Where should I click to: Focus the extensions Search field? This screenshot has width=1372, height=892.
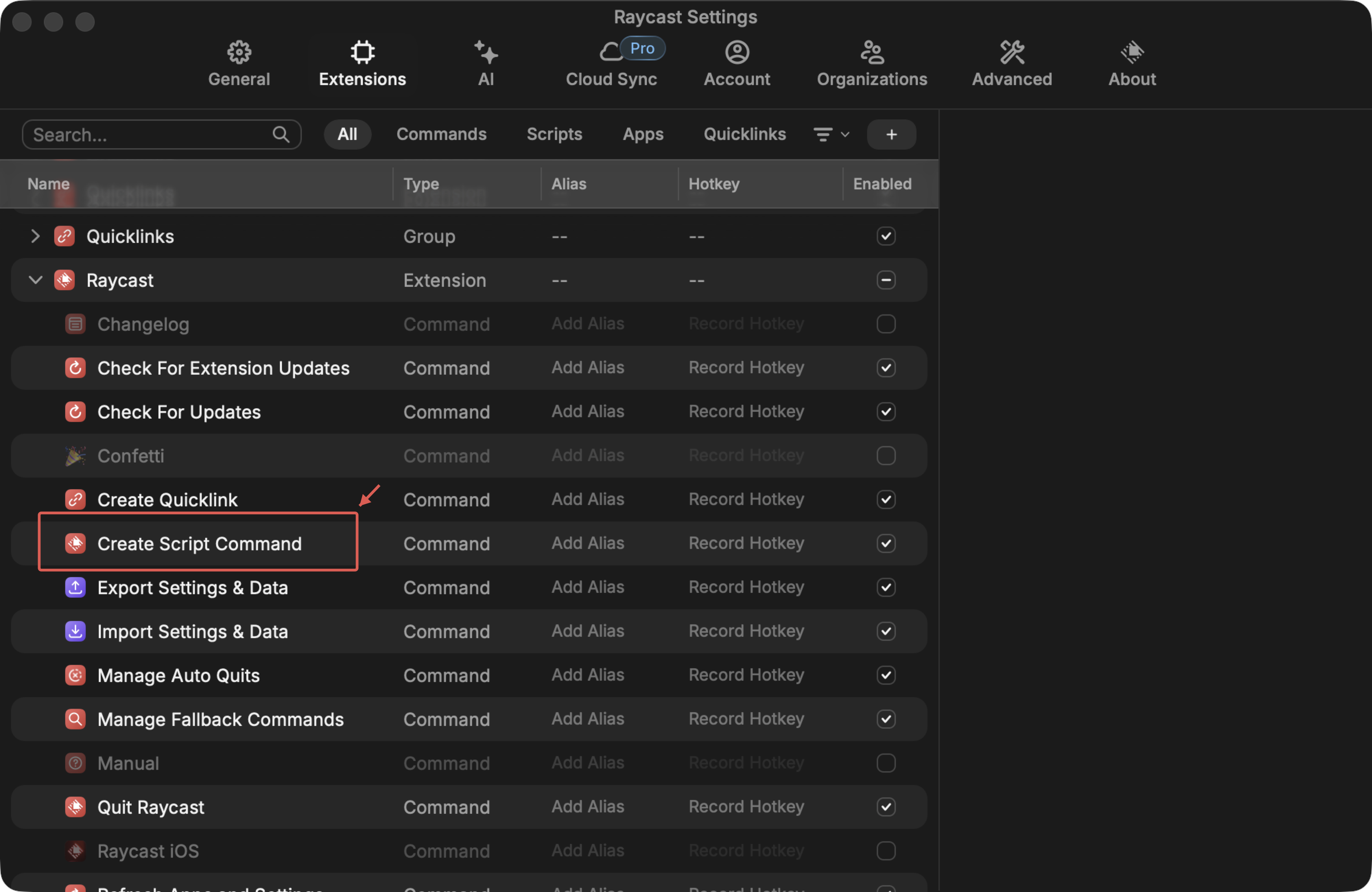coord(162,134)
